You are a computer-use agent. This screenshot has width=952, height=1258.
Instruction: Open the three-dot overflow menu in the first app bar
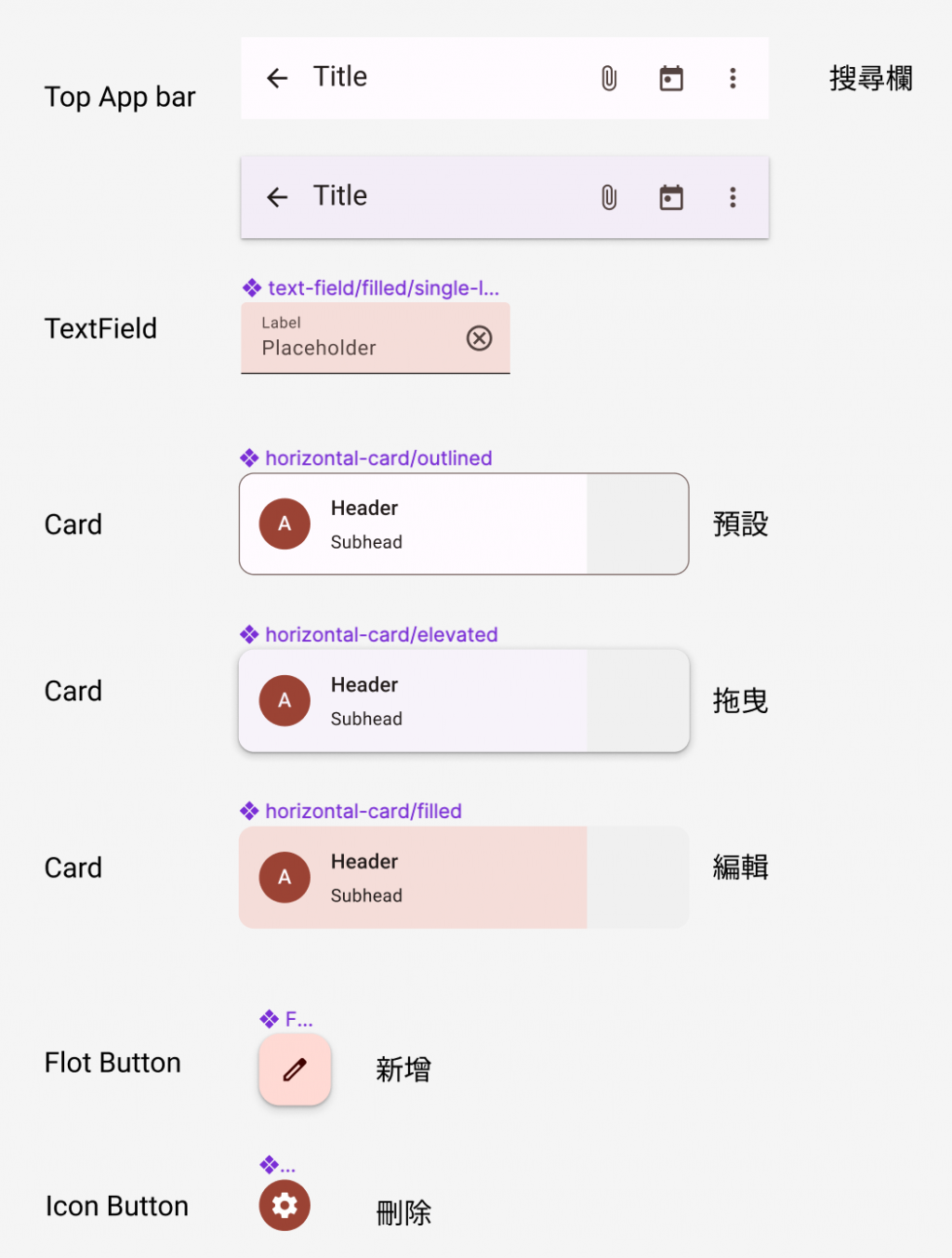[733, 78]
